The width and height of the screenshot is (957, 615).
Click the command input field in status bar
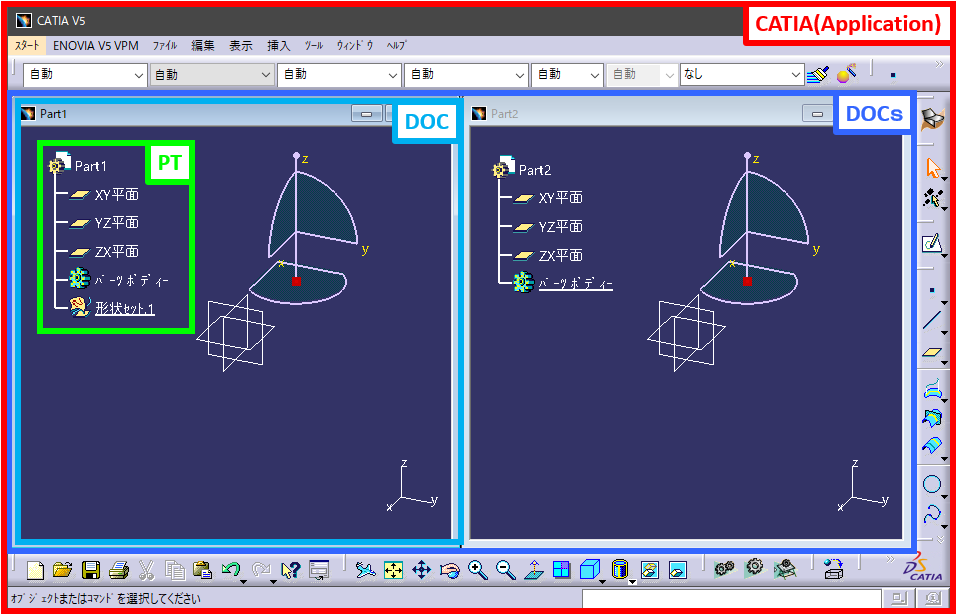point(731,599)
